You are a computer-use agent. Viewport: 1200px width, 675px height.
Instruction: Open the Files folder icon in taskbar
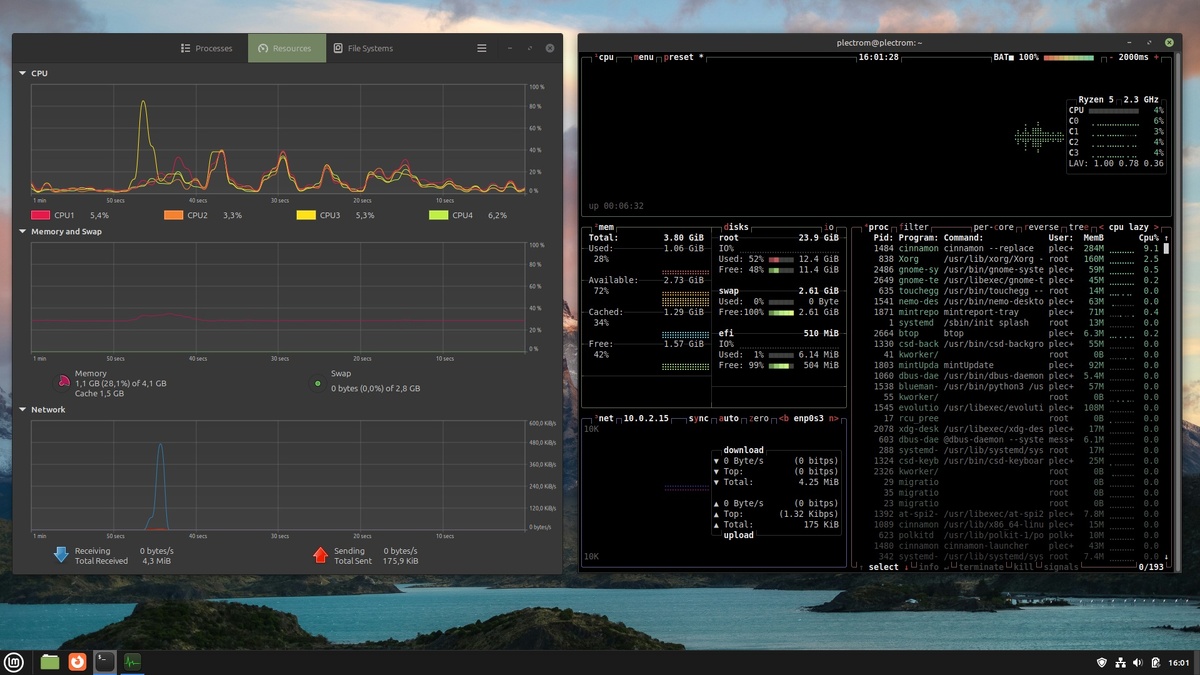pos(50,661)
